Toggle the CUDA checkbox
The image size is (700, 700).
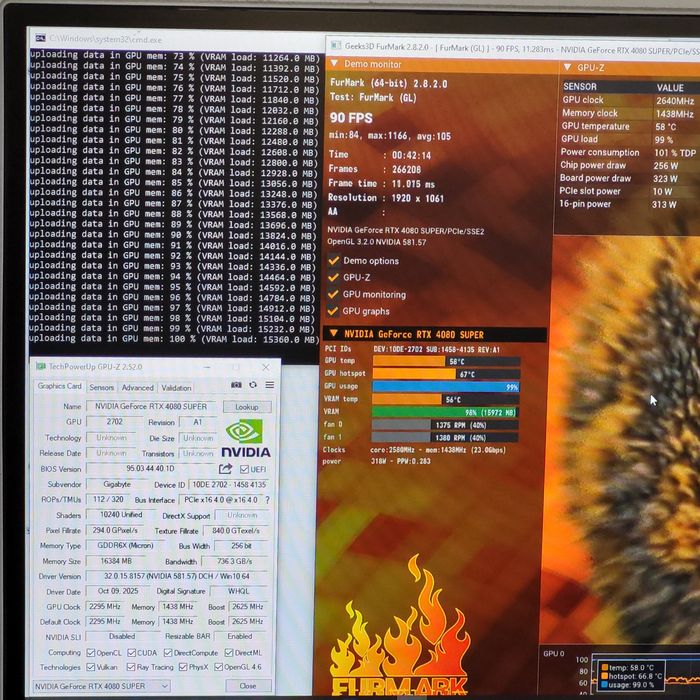pyautogui.click(x=131, y=653)
